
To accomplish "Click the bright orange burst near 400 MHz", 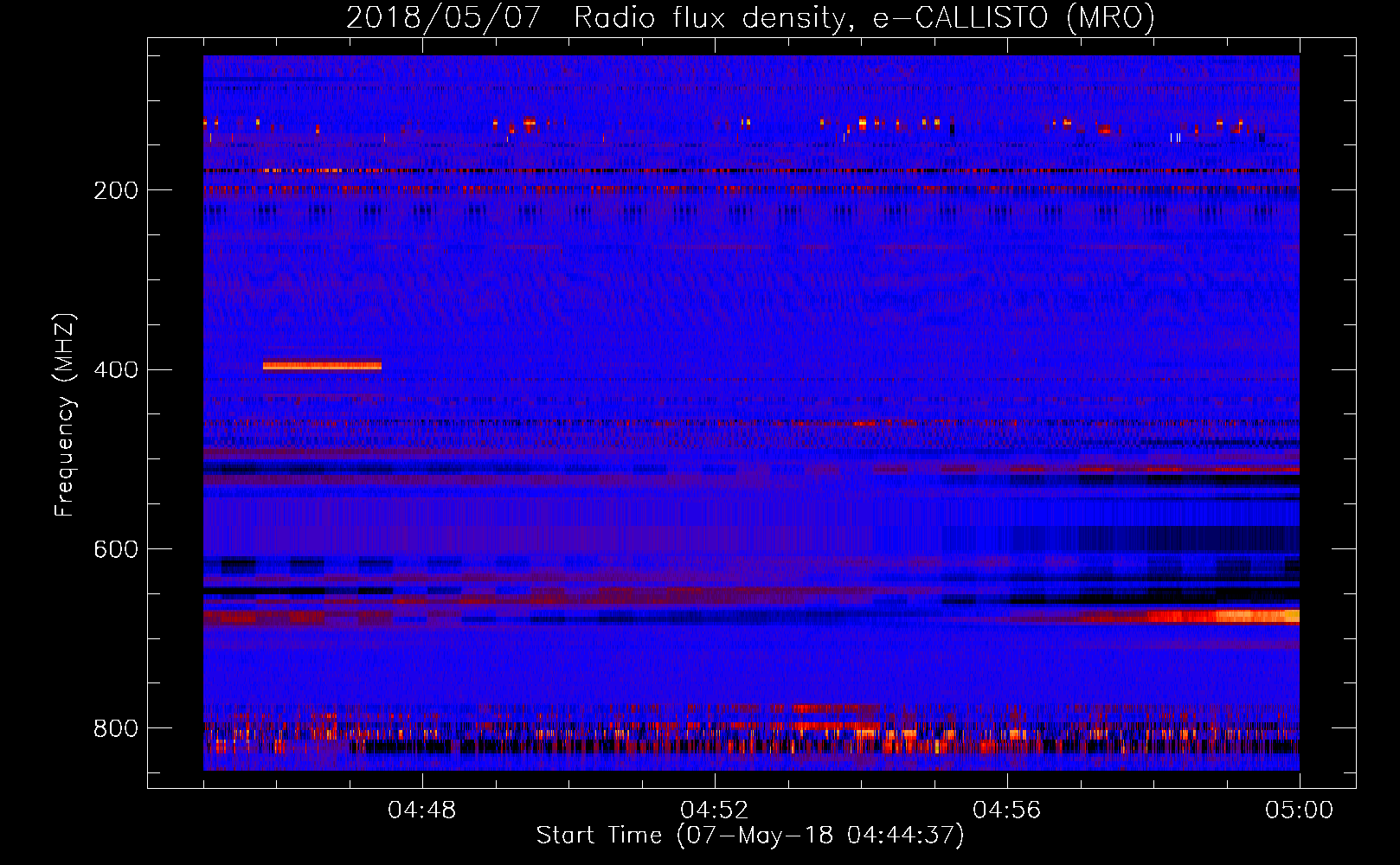I will 322,366.
